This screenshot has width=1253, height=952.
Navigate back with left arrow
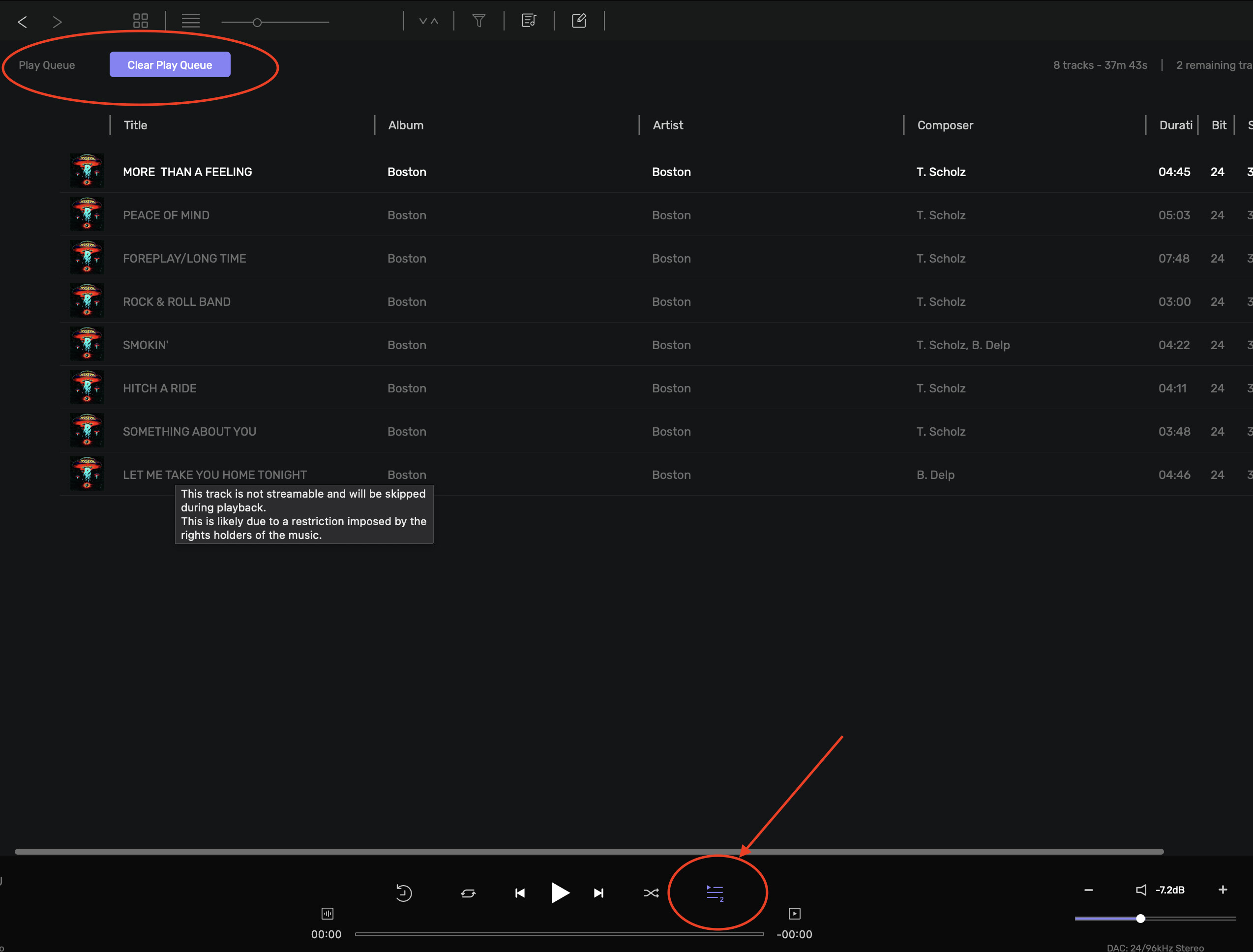[23, 22]
